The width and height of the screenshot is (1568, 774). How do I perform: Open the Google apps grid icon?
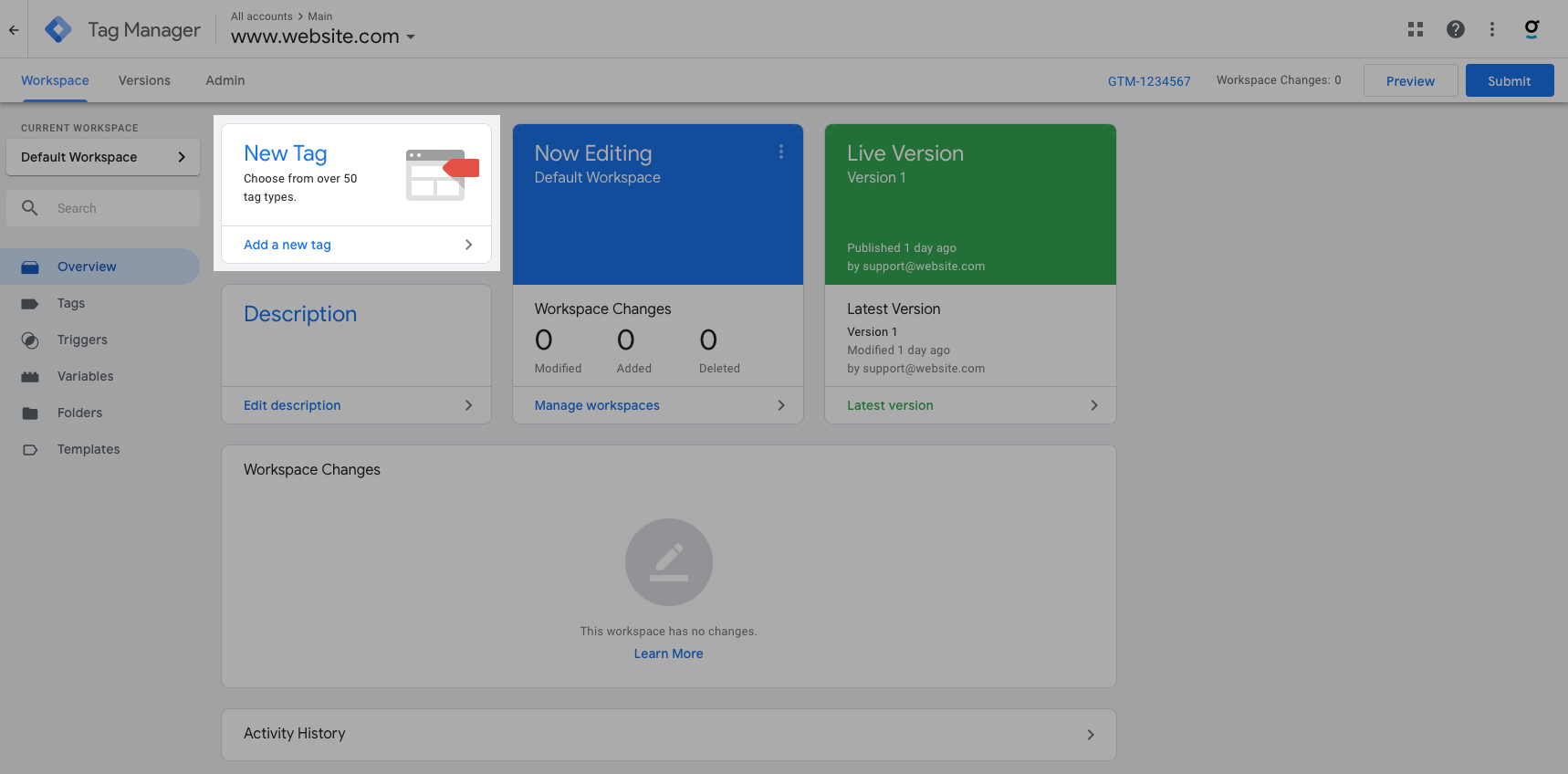click(x=1416, y=30)
